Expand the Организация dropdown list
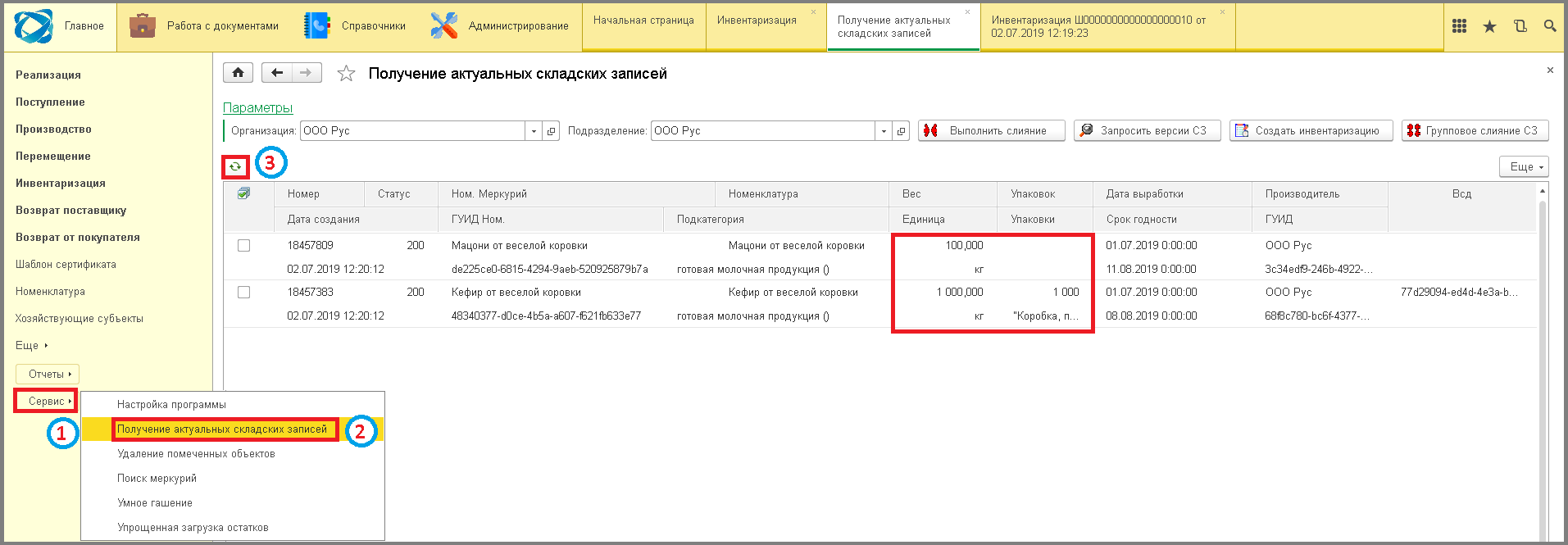The height and width of the screenshot is (545, 1568). pos(534,131)
